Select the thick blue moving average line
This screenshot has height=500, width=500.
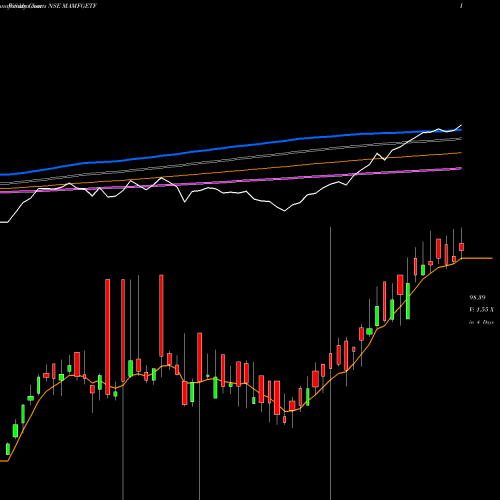(x=231, y=147)
